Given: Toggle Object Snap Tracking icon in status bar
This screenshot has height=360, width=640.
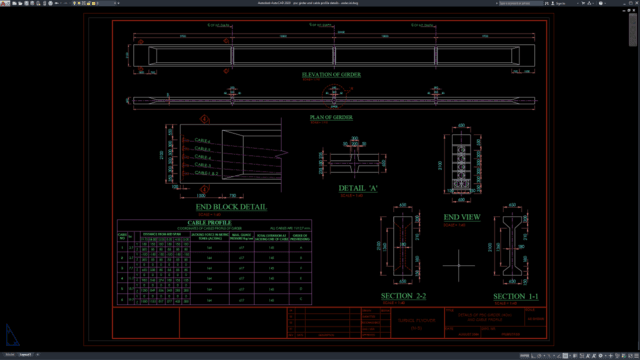Looking at the screenshot, I should point(559,356).
